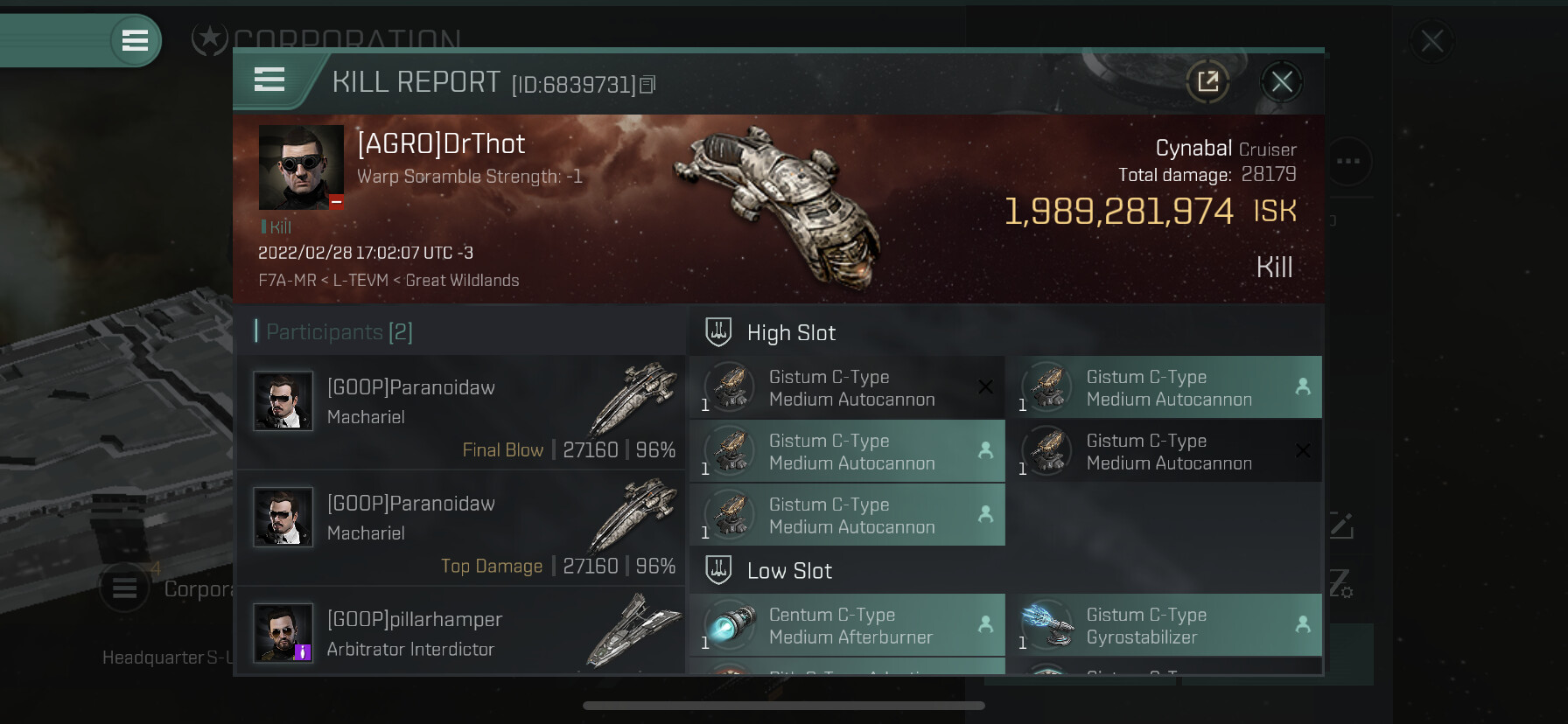Select the pillarhamper Arbitrator Interdictor participant
This screenshot has width=1568, height=724.
coord(460,632)
